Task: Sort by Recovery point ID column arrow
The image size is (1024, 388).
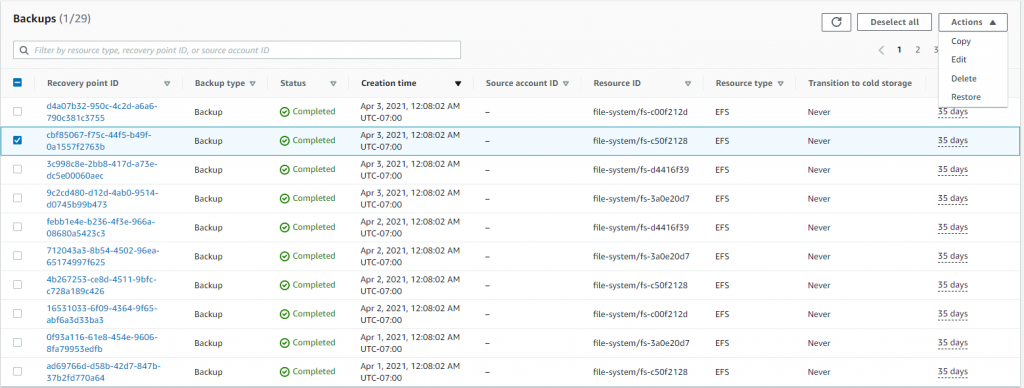Action: [x=167, y=84]
